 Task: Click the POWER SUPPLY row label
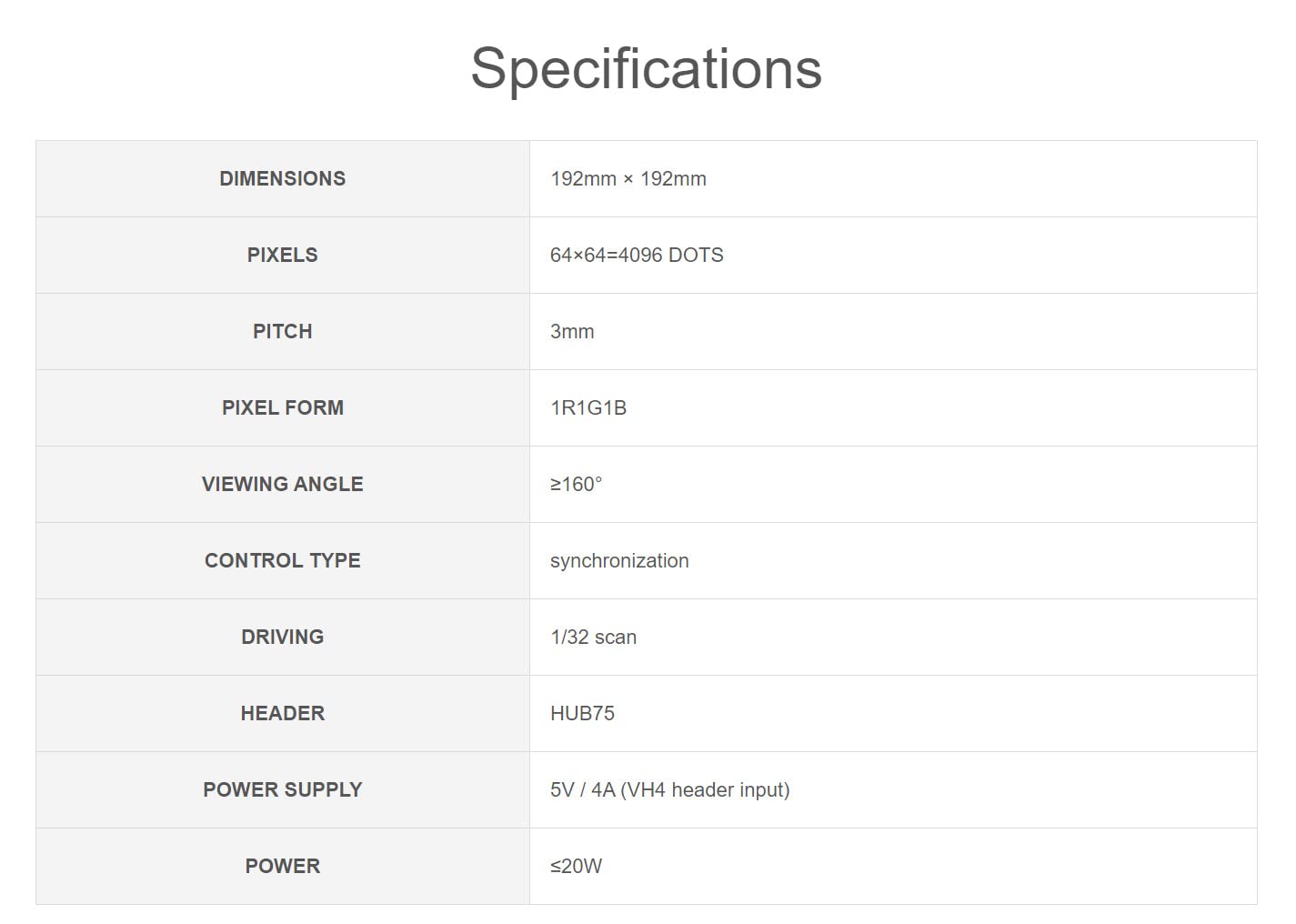coord(282,789)
